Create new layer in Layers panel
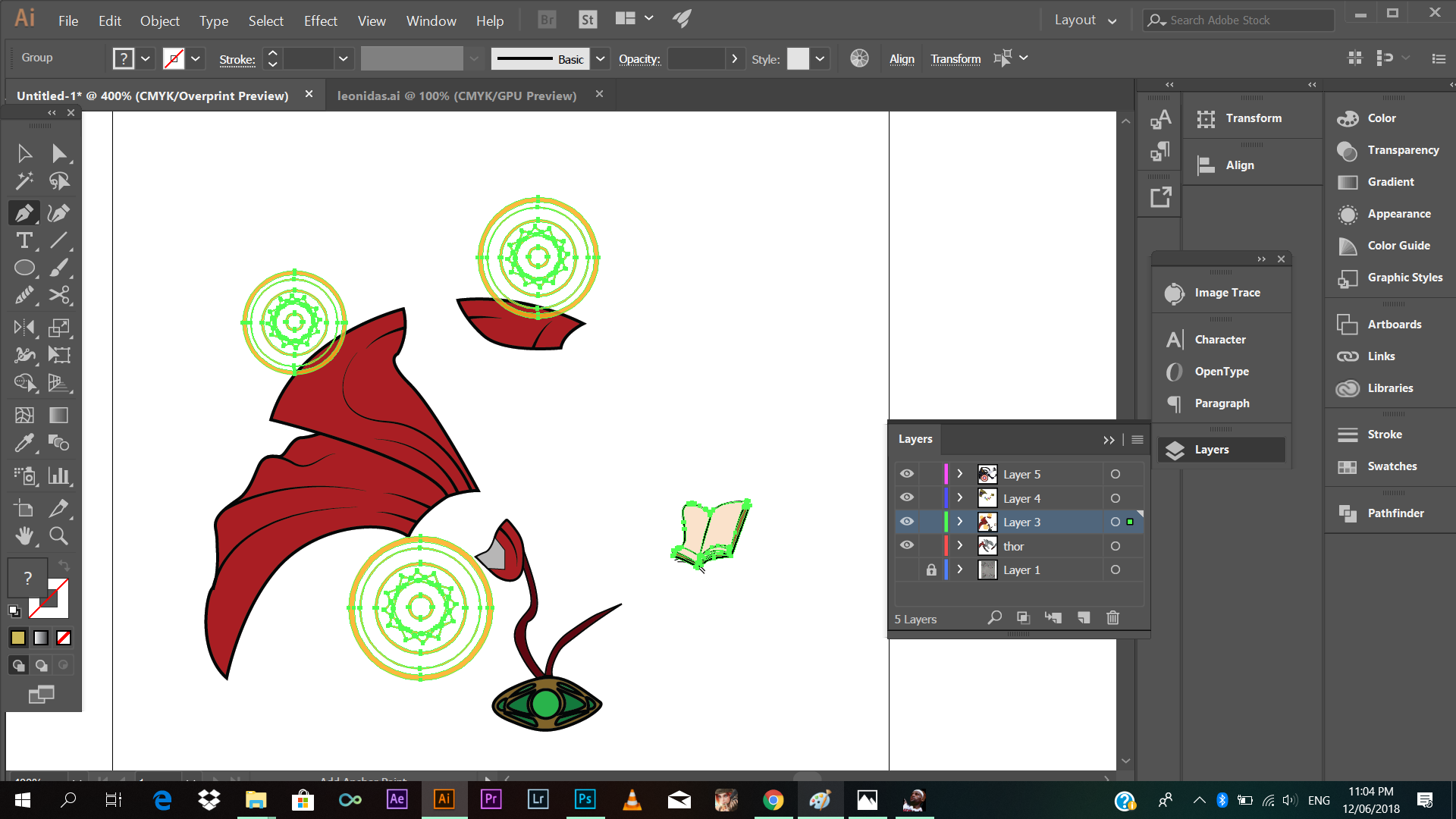The image size is (1456, 819). point(1084,618)
